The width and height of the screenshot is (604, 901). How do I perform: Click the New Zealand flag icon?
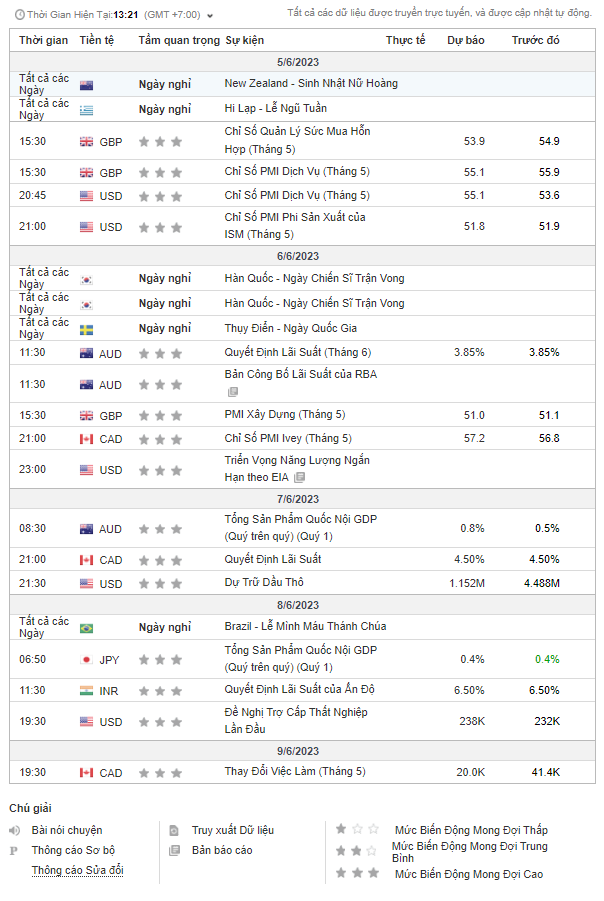click(x=86, y=86)
